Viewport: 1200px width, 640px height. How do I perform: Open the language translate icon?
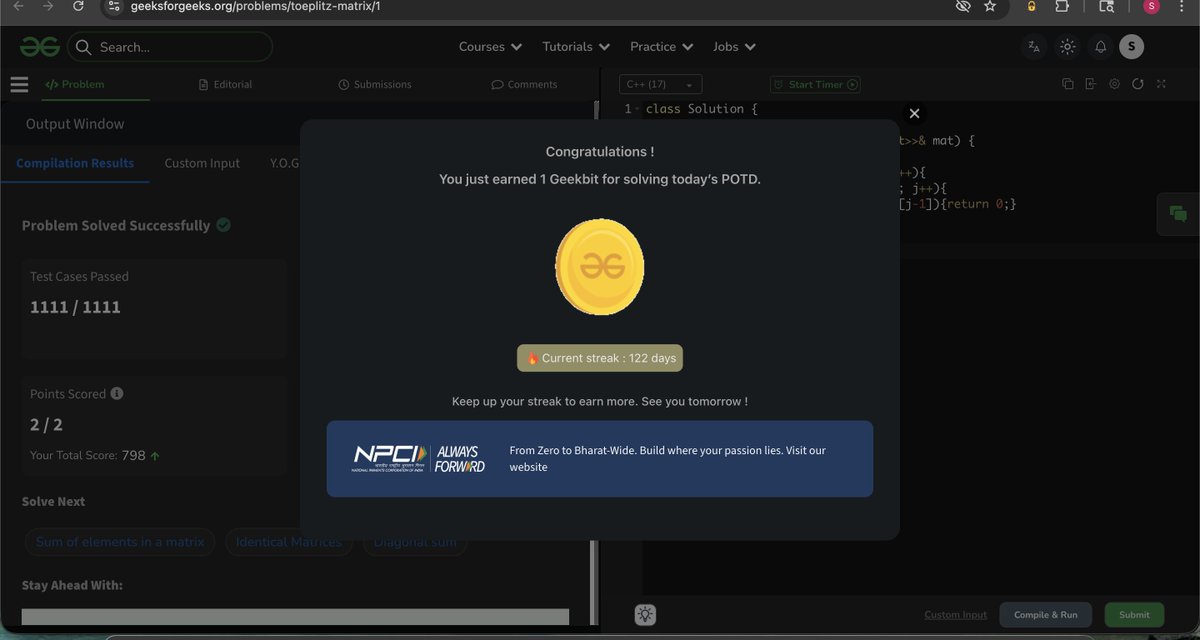1034,47
